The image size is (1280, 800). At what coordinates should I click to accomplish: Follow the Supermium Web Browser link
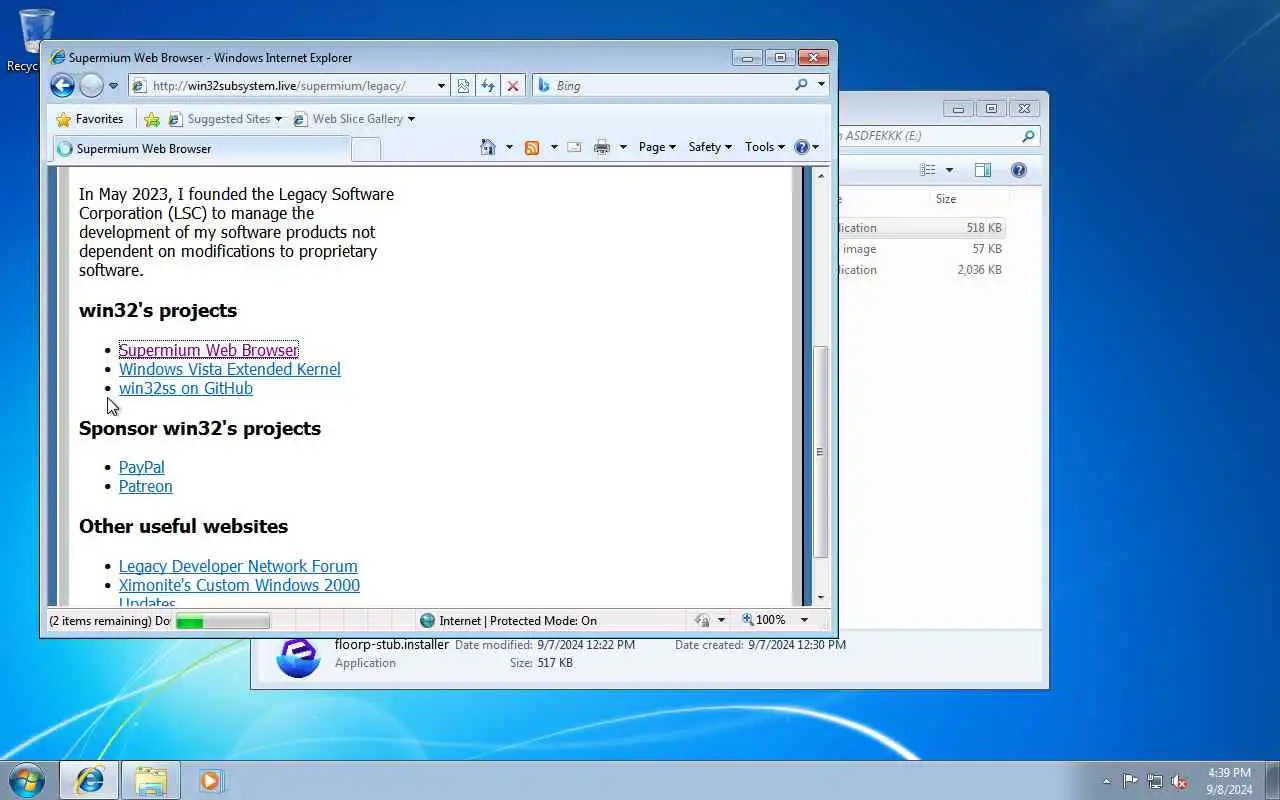[208, 350]
